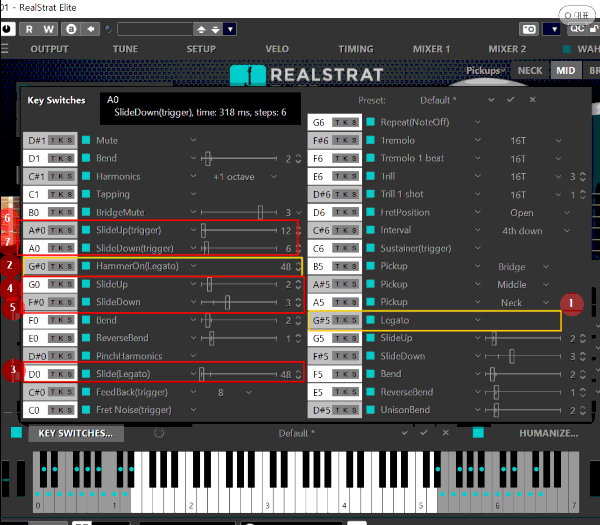This screenshot has width=600, height=525.
Task: Click the UnisonBend effect name on D#5
Action: click(405, 410)
